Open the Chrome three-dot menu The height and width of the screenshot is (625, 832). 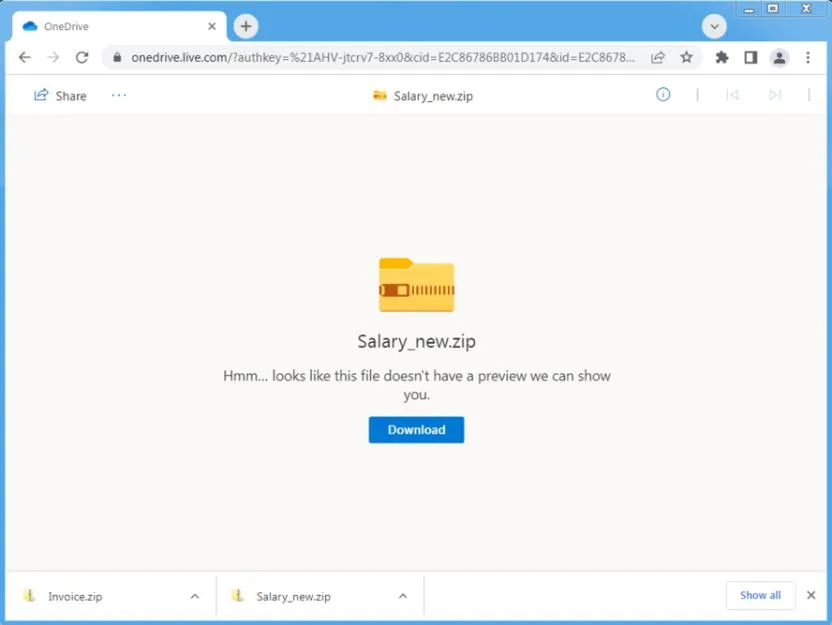(808, 57)
